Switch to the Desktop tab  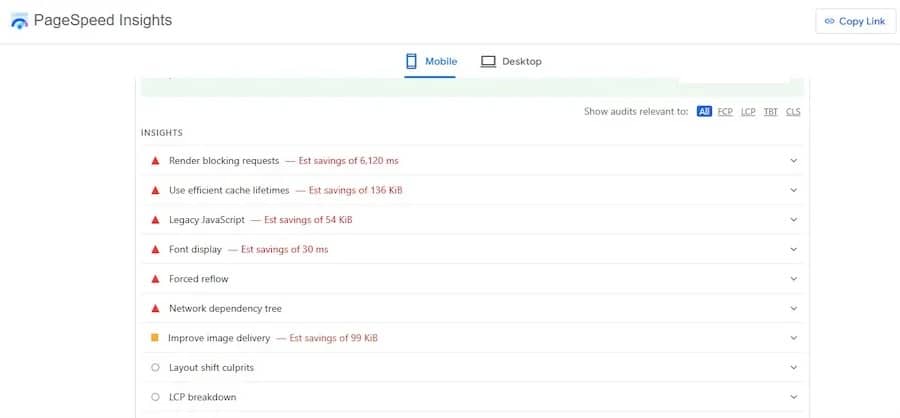click(x=511, y=61)
